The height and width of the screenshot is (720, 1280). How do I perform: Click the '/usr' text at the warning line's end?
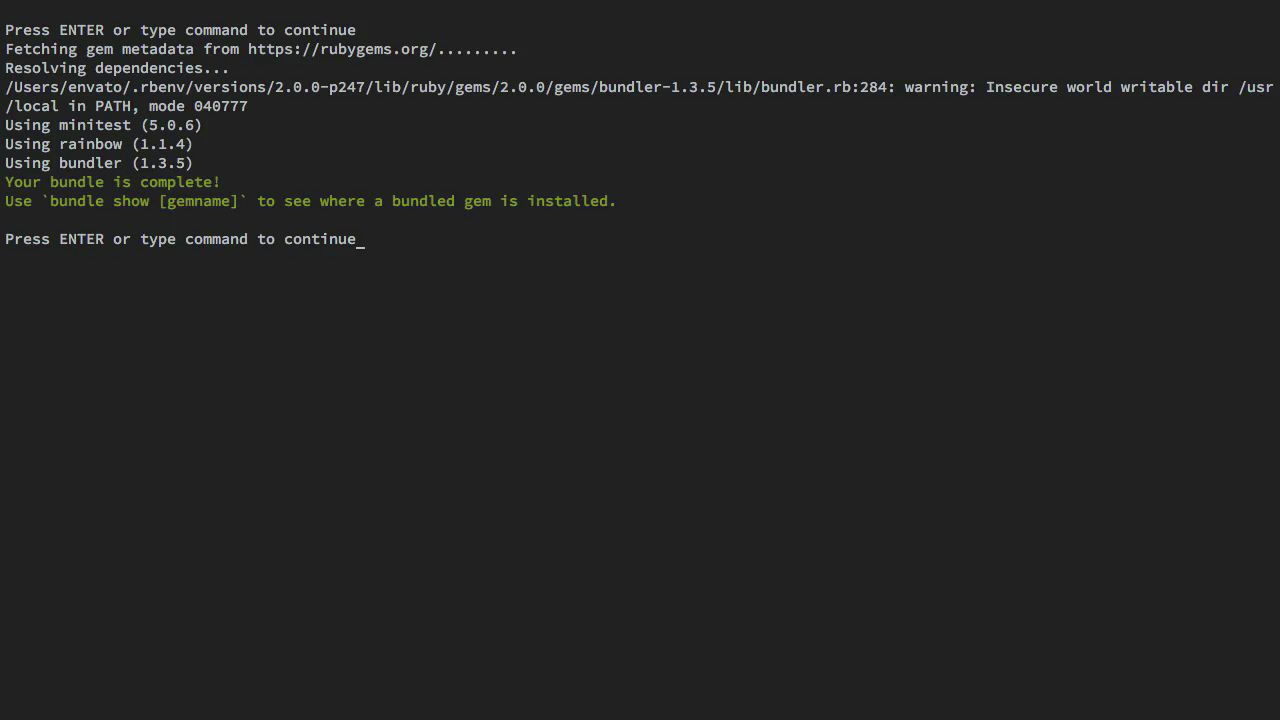(1256, 87)
